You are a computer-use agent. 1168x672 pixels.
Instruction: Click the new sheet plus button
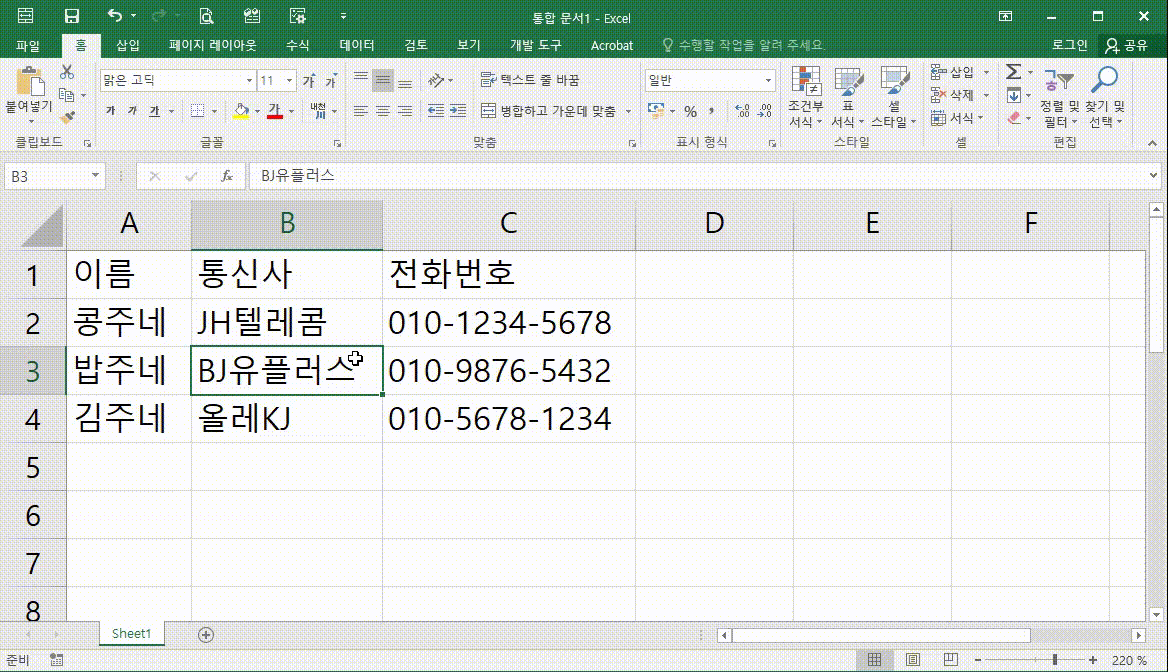coord(206,633)
